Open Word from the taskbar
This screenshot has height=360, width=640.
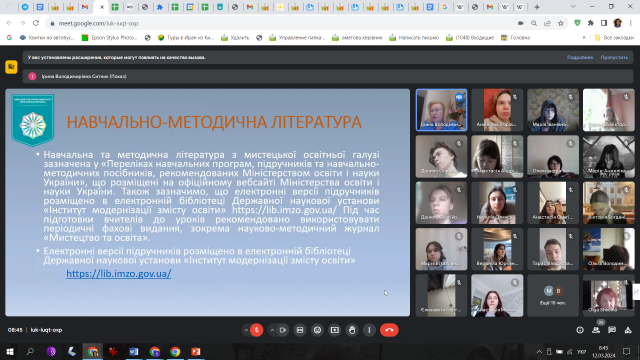134,351
